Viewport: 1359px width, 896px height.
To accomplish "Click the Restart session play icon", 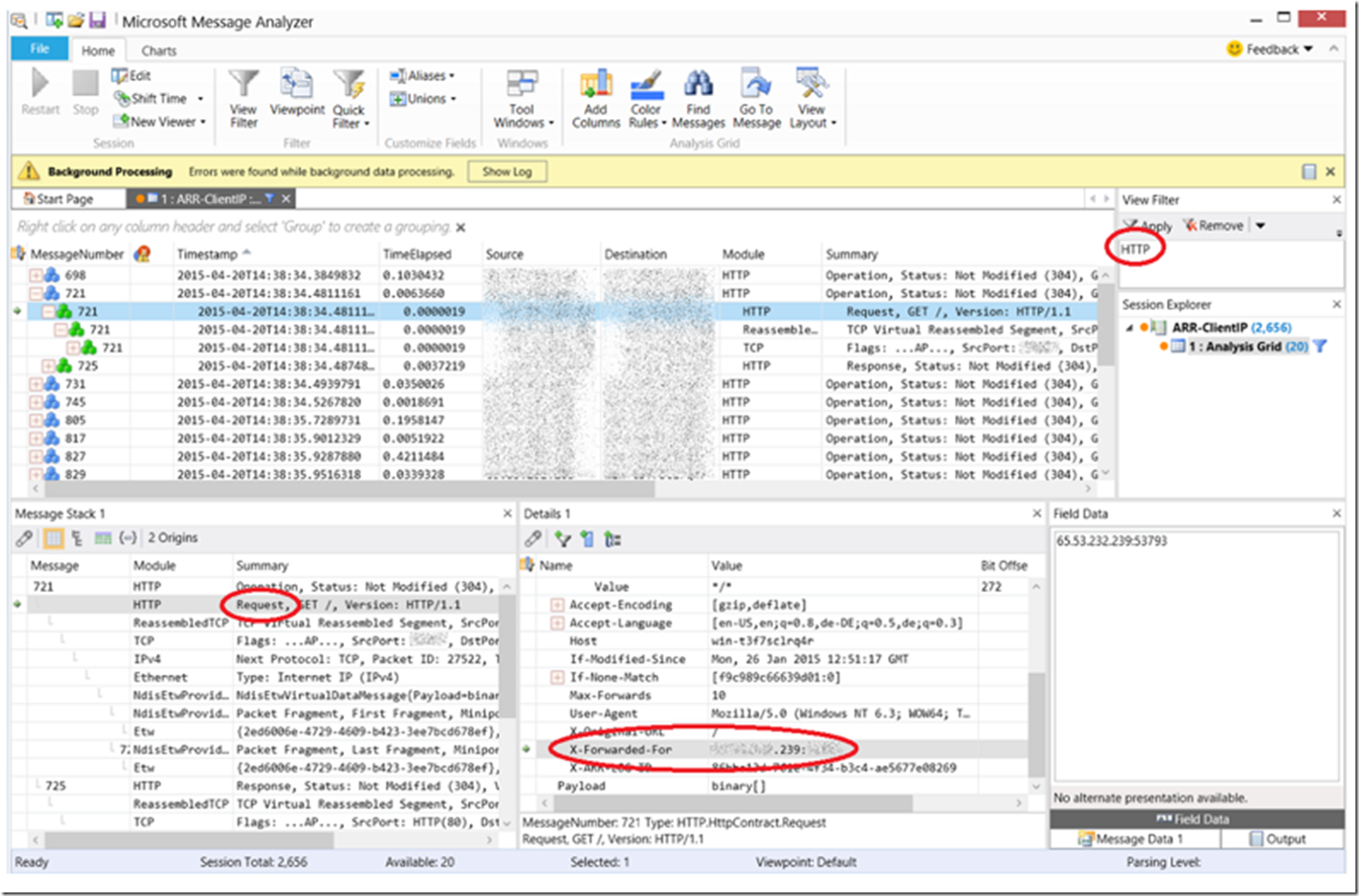I will (39, 83).
